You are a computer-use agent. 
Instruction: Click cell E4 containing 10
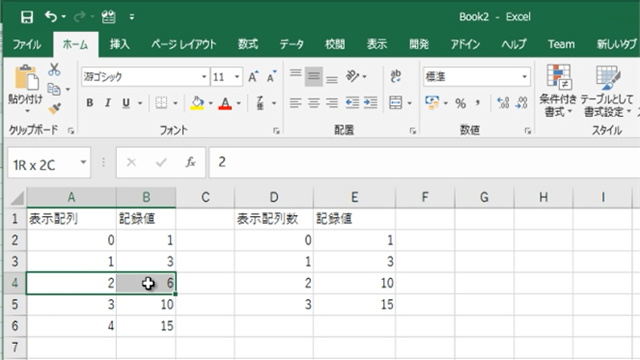click(354, 283)
